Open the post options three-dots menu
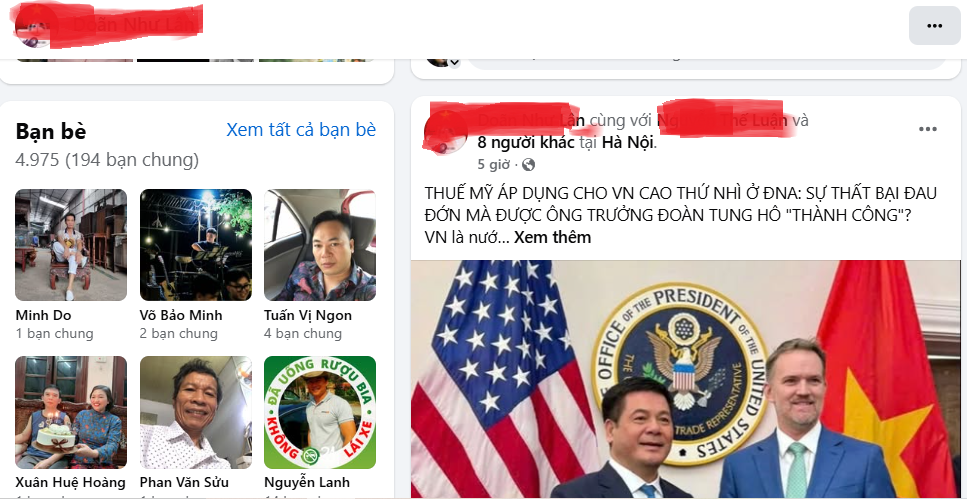This screenshot has width=967, height=499. [928, 129]
